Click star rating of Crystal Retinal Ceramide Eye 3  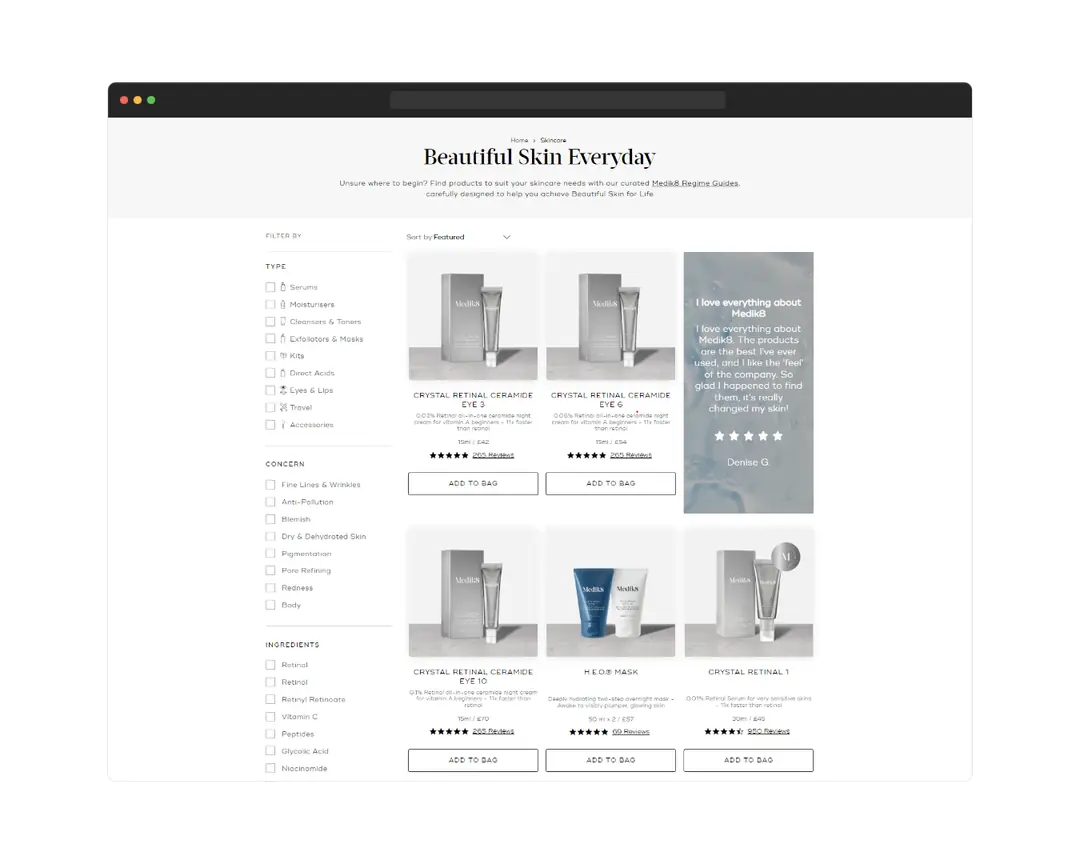tap(448, 455)
